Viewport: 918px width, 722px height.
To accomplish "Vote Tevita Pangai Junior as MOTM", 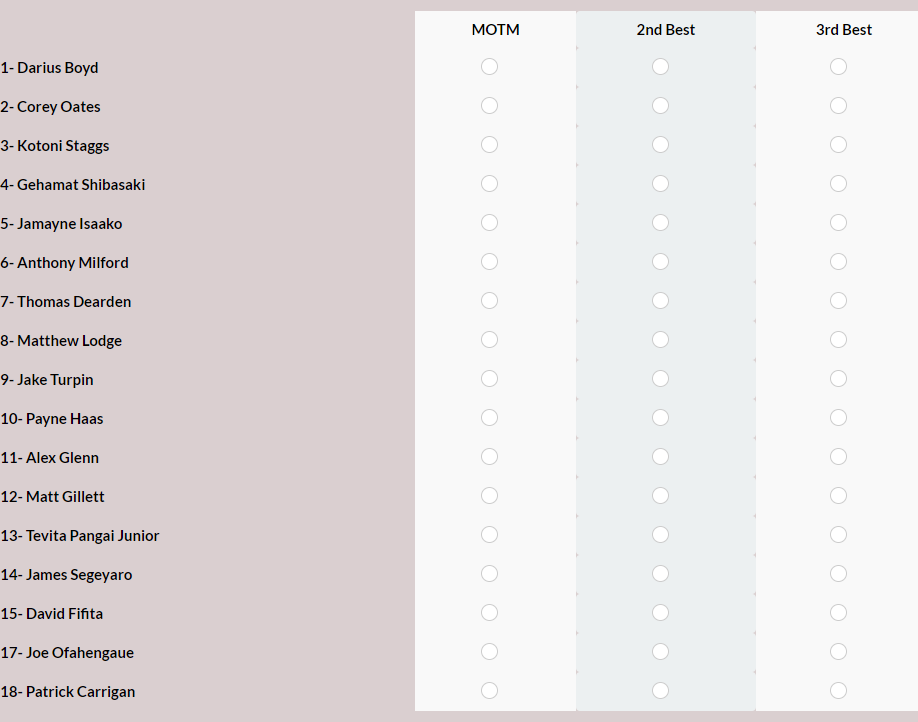I will [489, 535].
